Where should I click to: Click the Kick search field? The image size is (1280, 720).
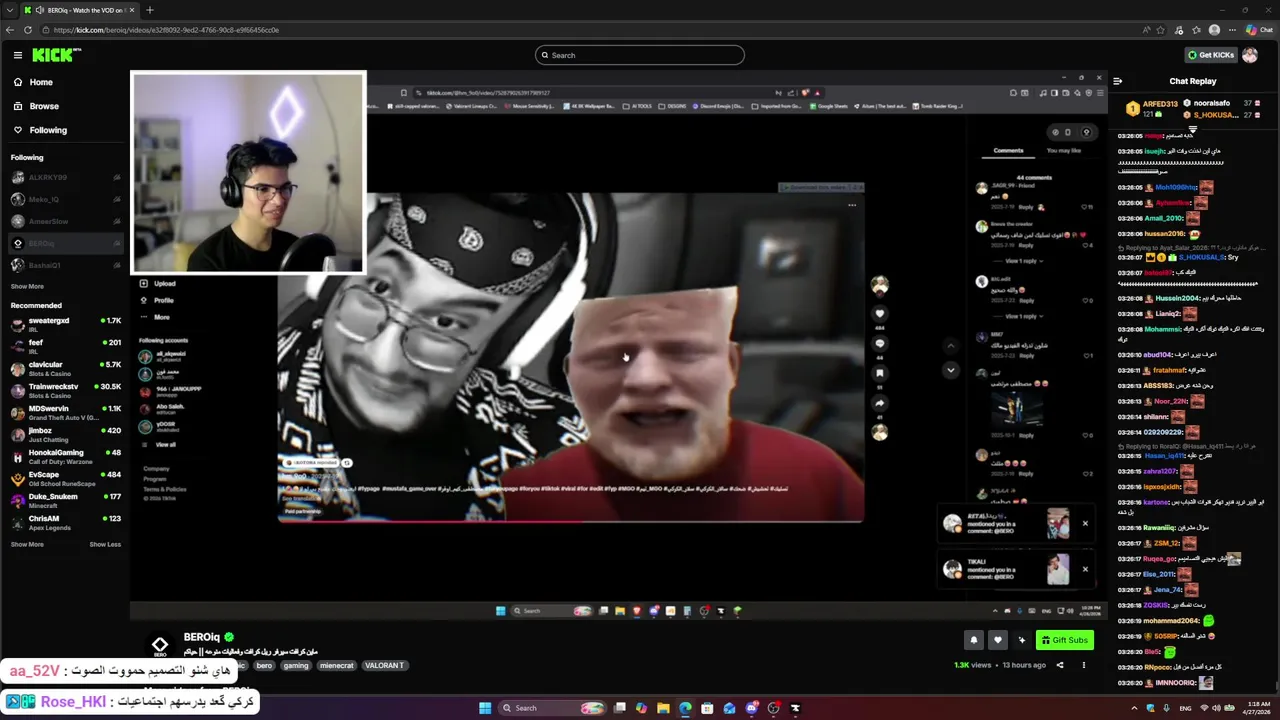(640, 55)
